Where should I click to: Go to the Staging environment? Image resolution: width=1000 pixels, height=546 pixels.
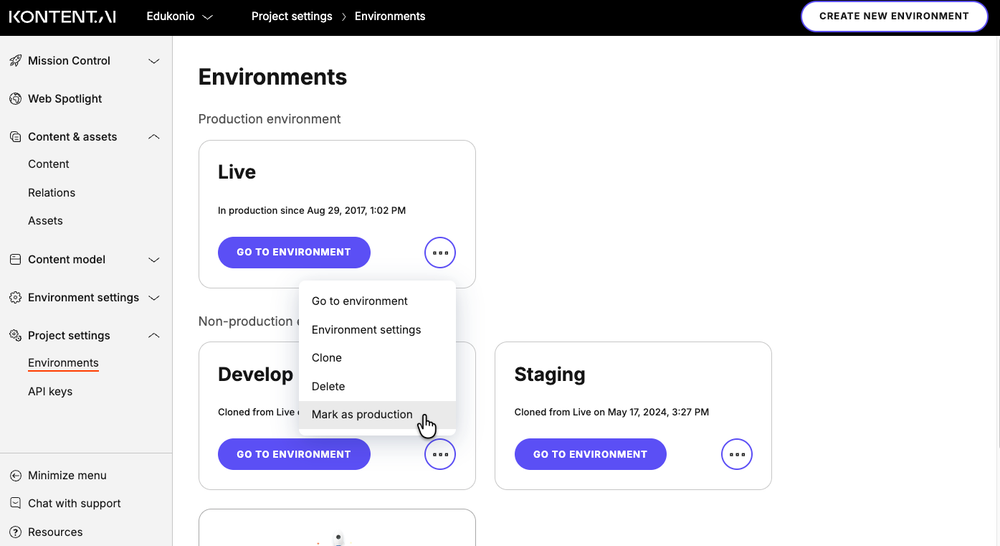(590, 455)
